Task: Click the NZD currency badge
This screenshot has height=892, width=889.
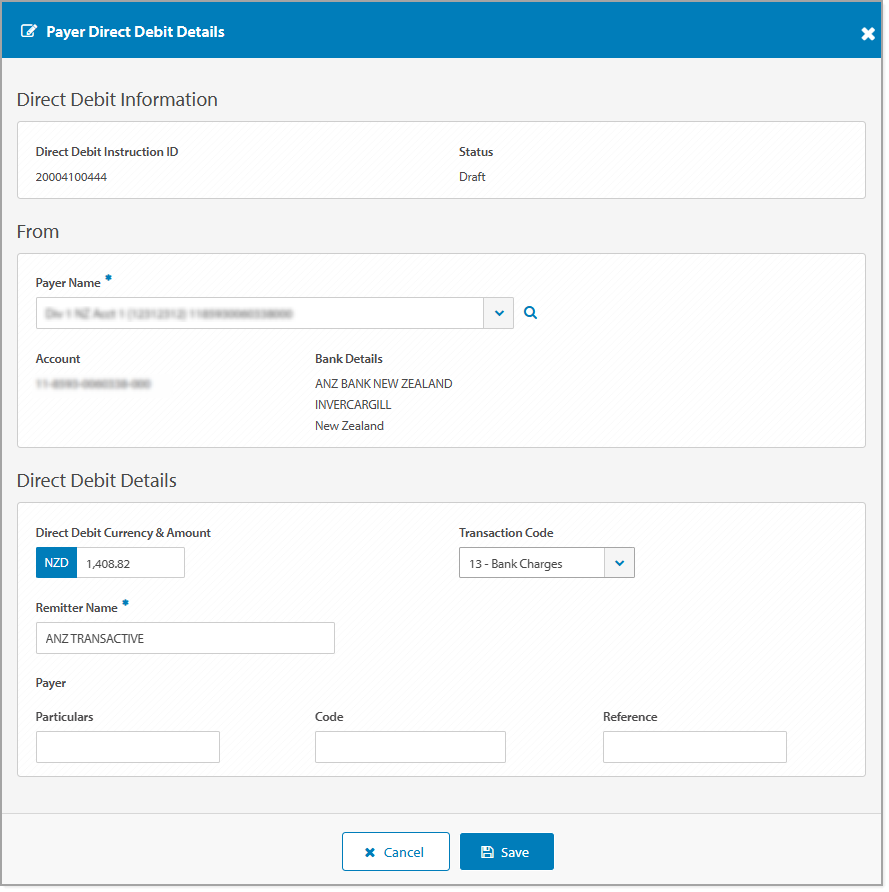Action: (56, 562)
